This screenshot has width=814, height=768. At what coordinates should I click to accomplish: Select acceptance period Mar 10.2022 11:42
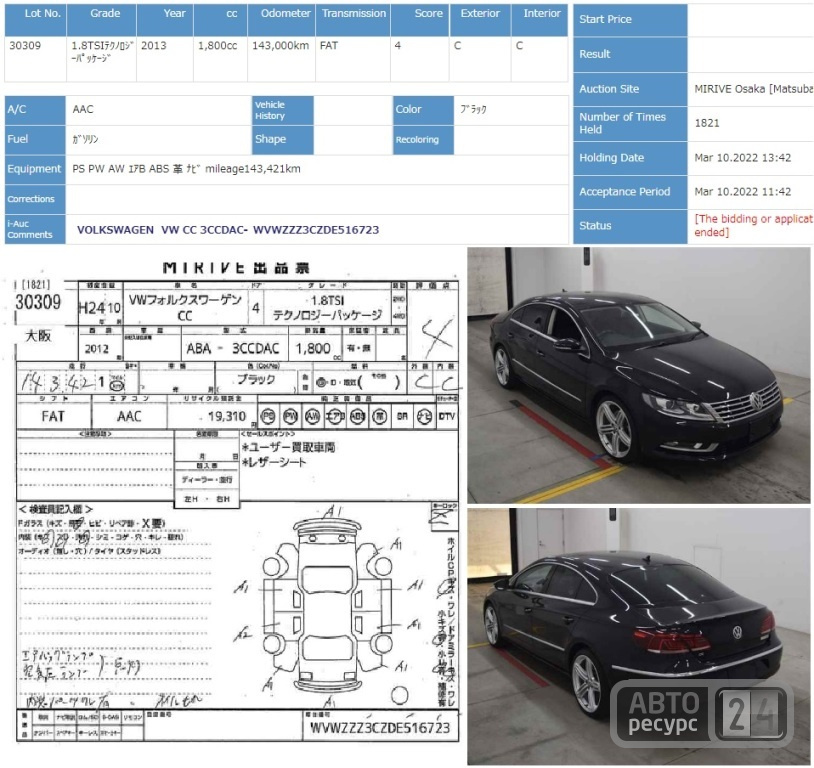click(x=742, y=192)
